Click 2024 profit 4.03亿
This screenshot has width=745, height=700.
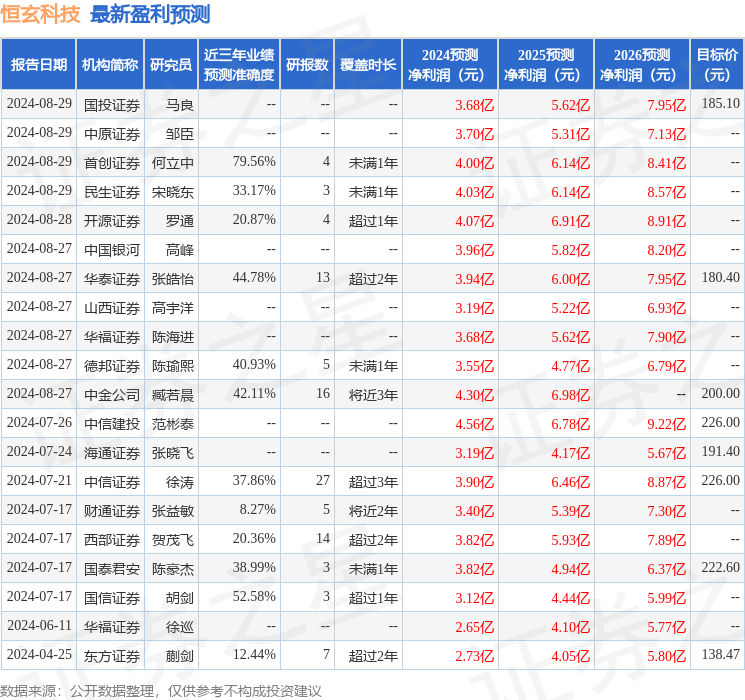click(x=475, y=192)
